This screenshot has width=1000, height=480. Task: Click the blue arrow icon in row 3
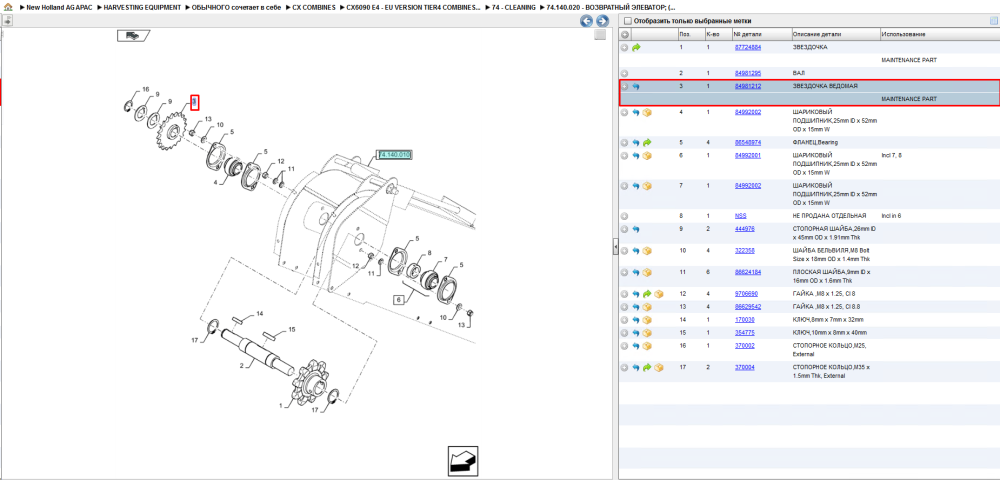(636, 86)
